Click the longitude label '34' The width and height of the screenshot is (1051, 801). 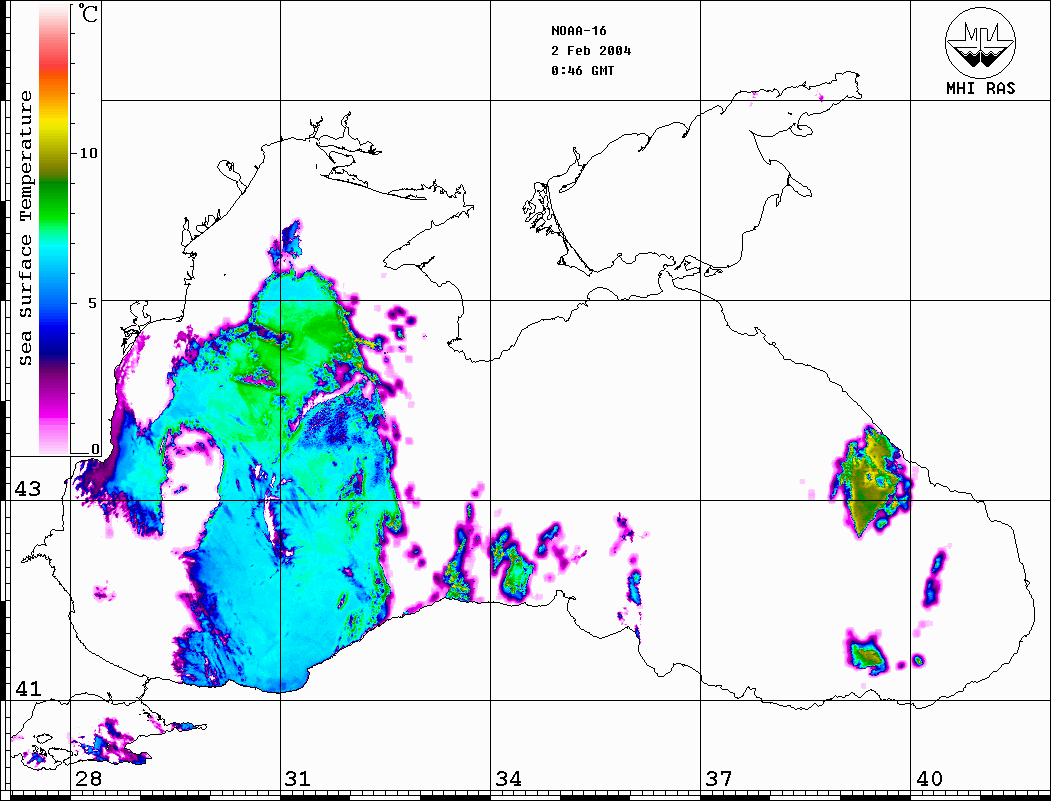click(x=509, y=779)
